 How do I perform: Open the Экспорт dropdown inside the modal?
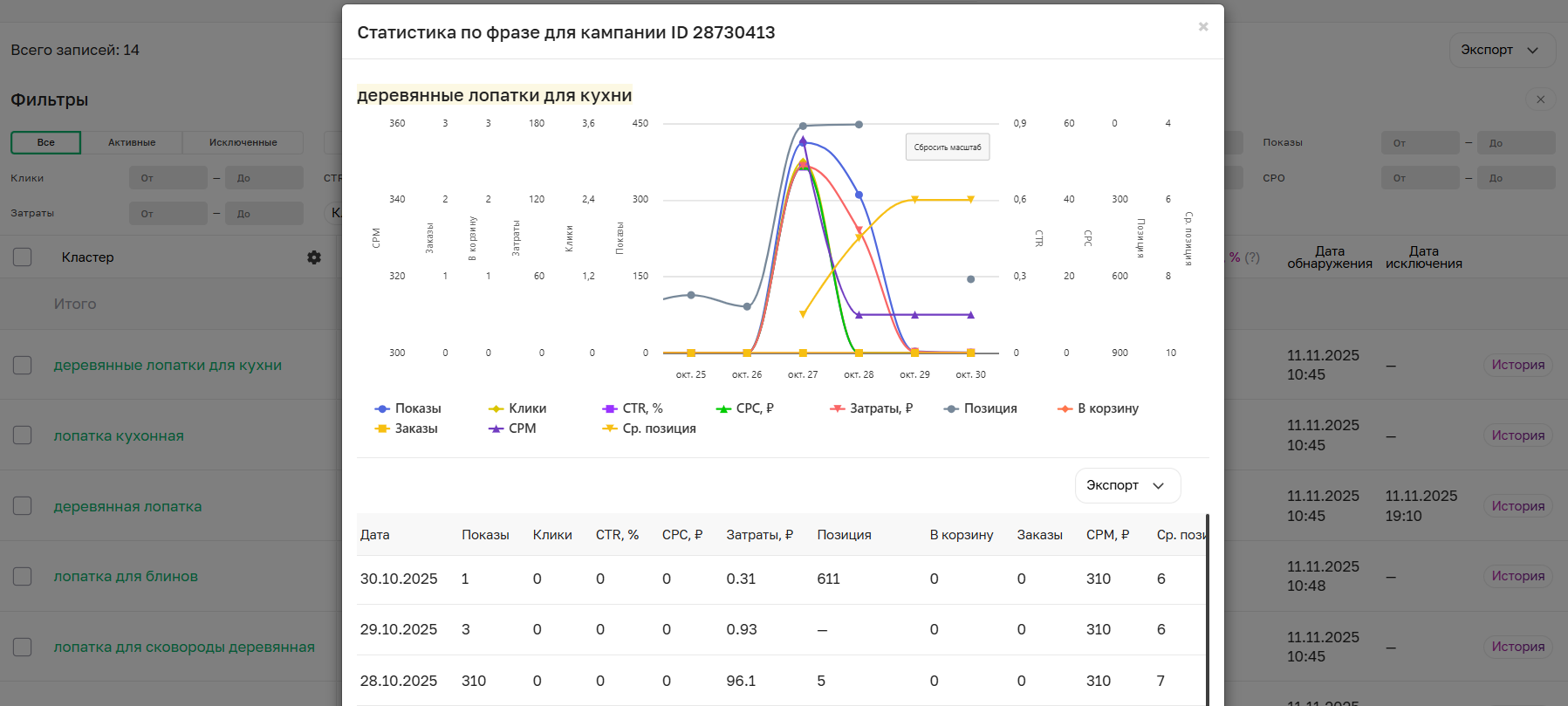(x=1126, y=485)
